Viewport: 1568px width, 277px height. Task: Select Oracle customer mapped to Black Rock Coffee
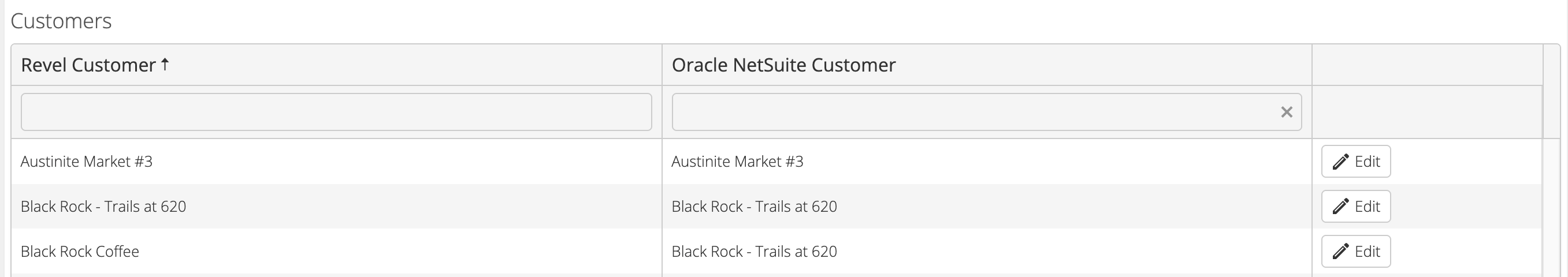[754, 252]
